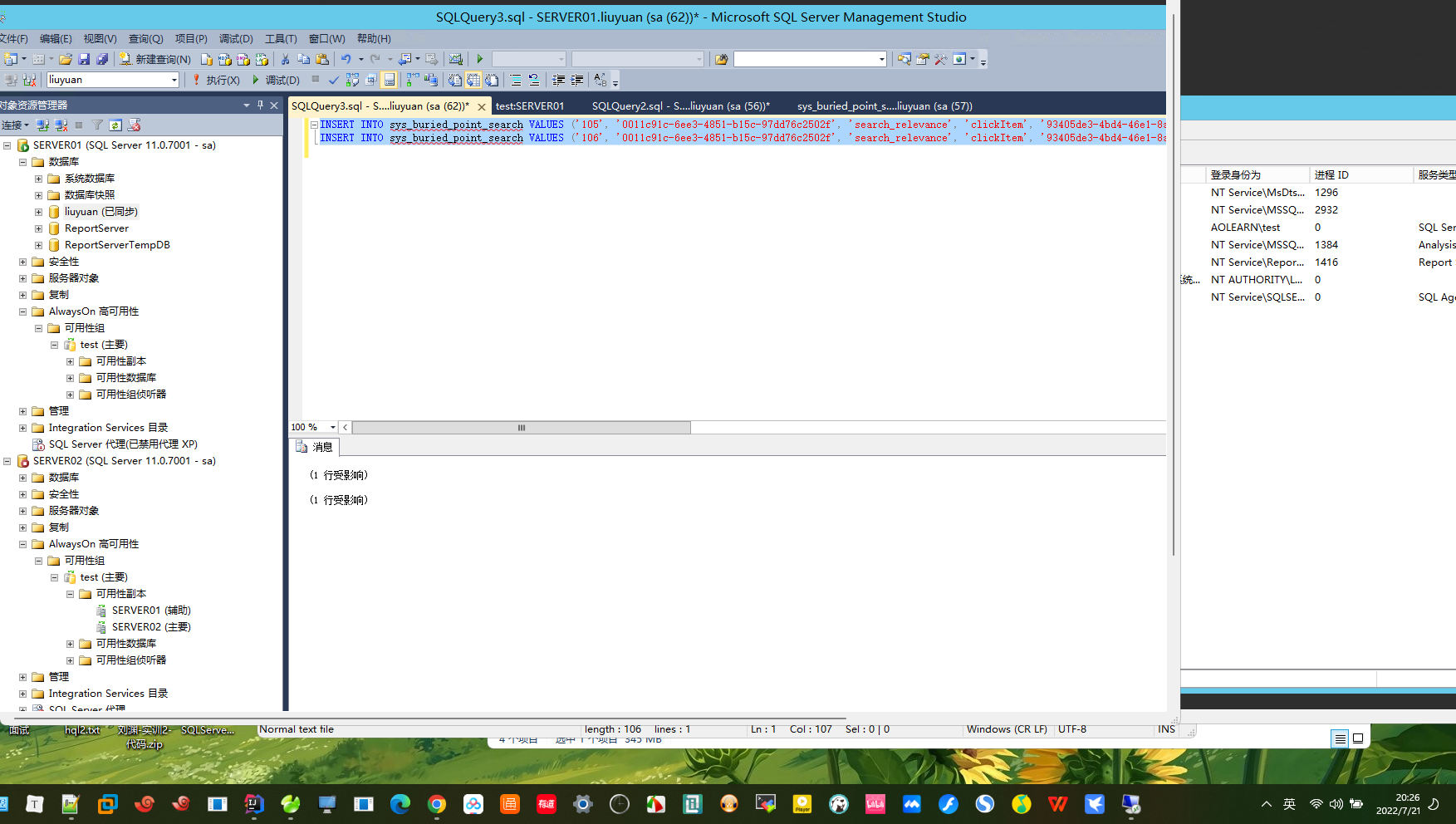Screen dimensions: 1456x824
Task: Click the Object Explorer refresh icon
Action: 115,125
